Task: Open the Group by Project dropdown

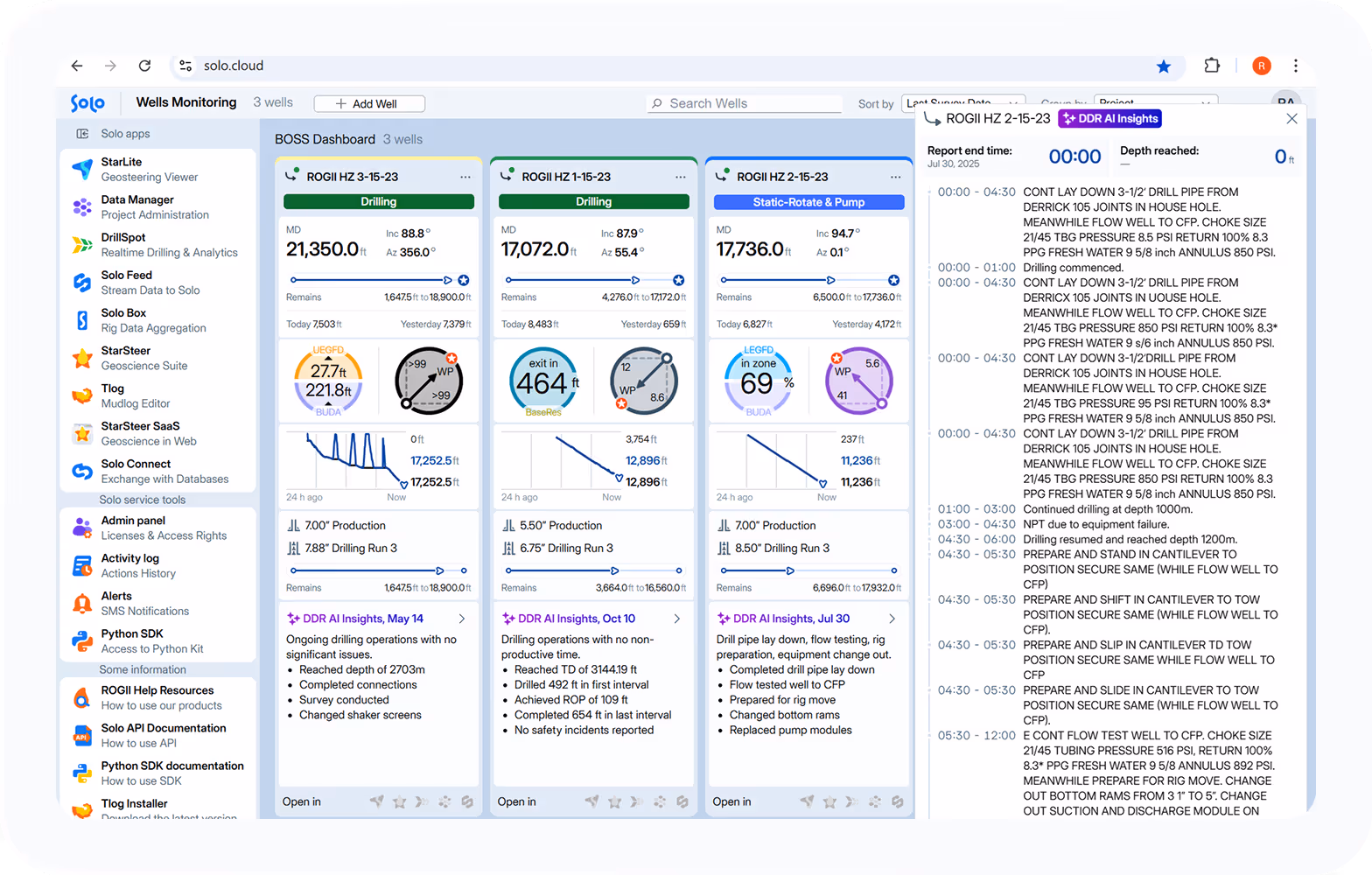Action: click(1156, 103)
